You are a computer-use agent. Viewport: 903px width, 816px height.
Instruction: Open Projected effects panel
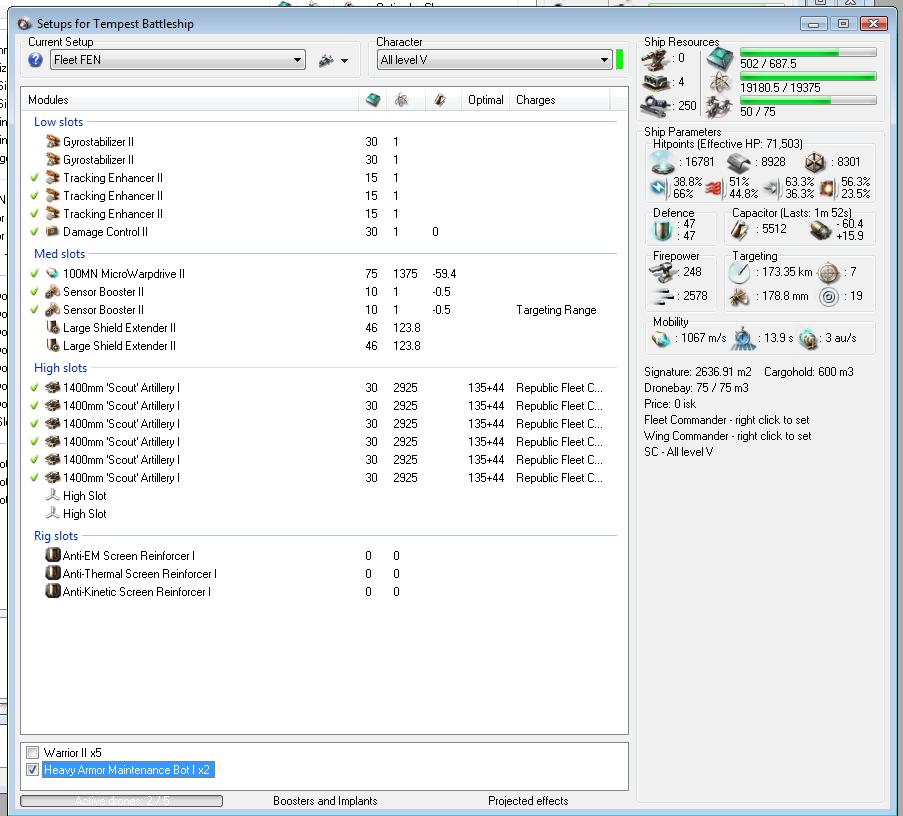coord(528,801)
